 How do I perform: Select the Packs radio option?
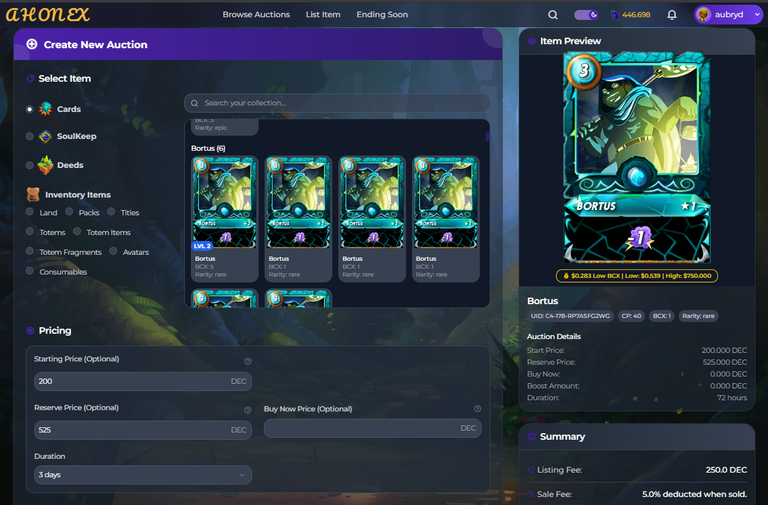pos(69,212)
